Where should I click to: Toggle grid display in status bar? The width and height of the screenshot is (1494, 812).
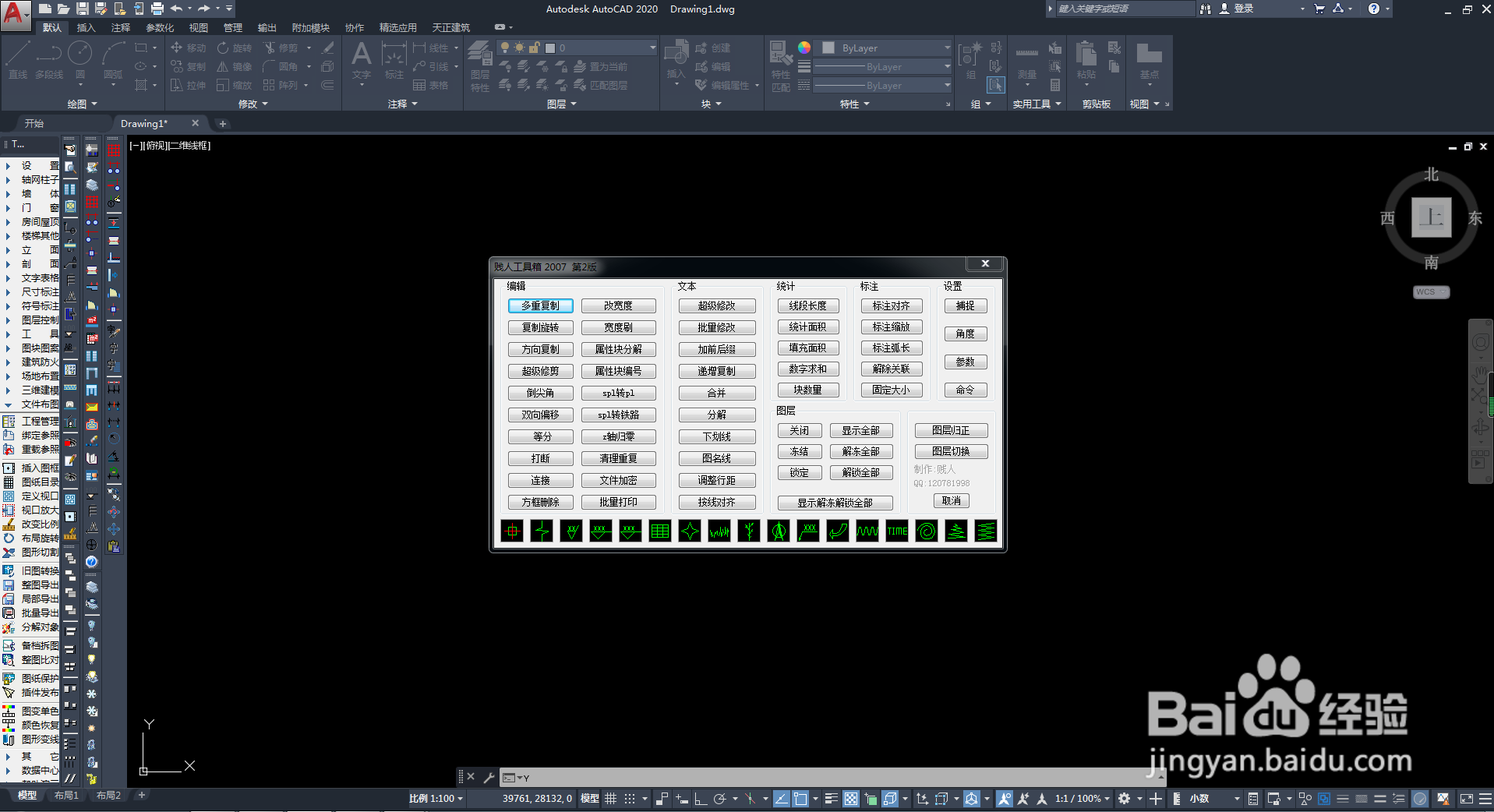click(611, 799)
